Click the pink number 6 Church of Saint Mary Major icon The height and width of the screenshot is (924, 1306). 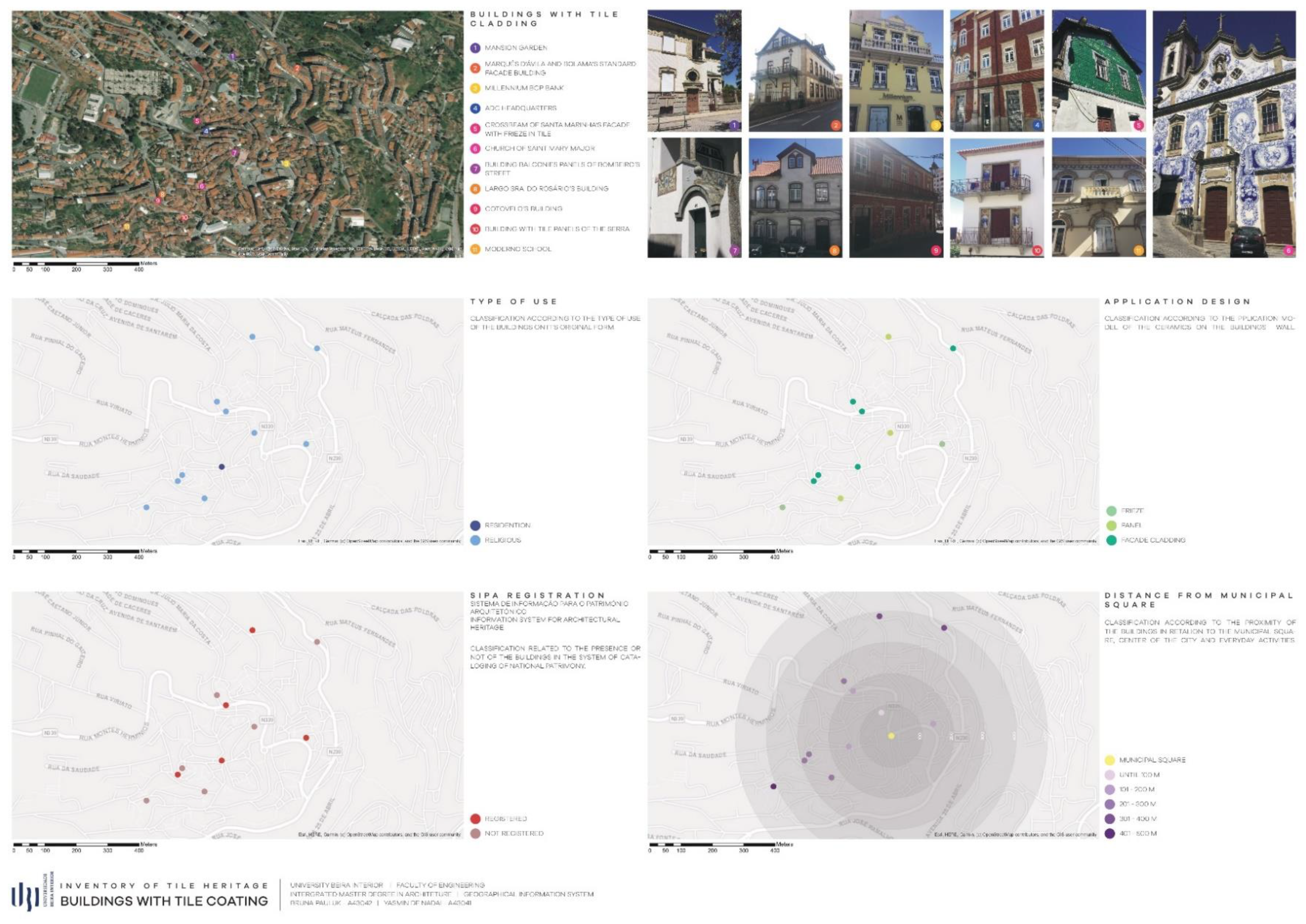pyautogui.click(x=475, y=149)
